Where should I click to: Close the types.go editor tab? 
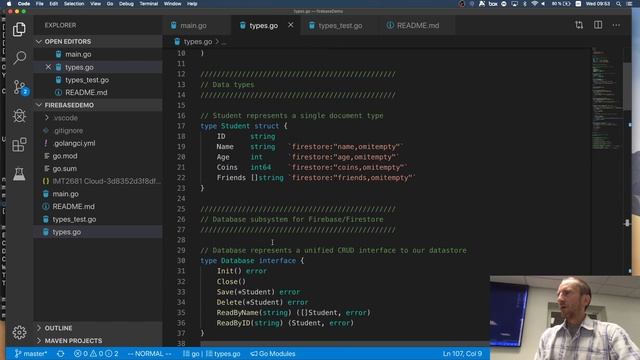tap(291, 25)
